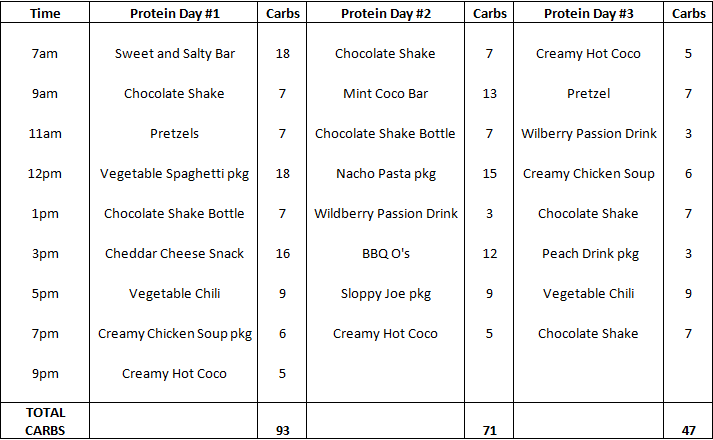Select the TOTAL CARBS row label
713x440 pixels.
pos(44,420)
